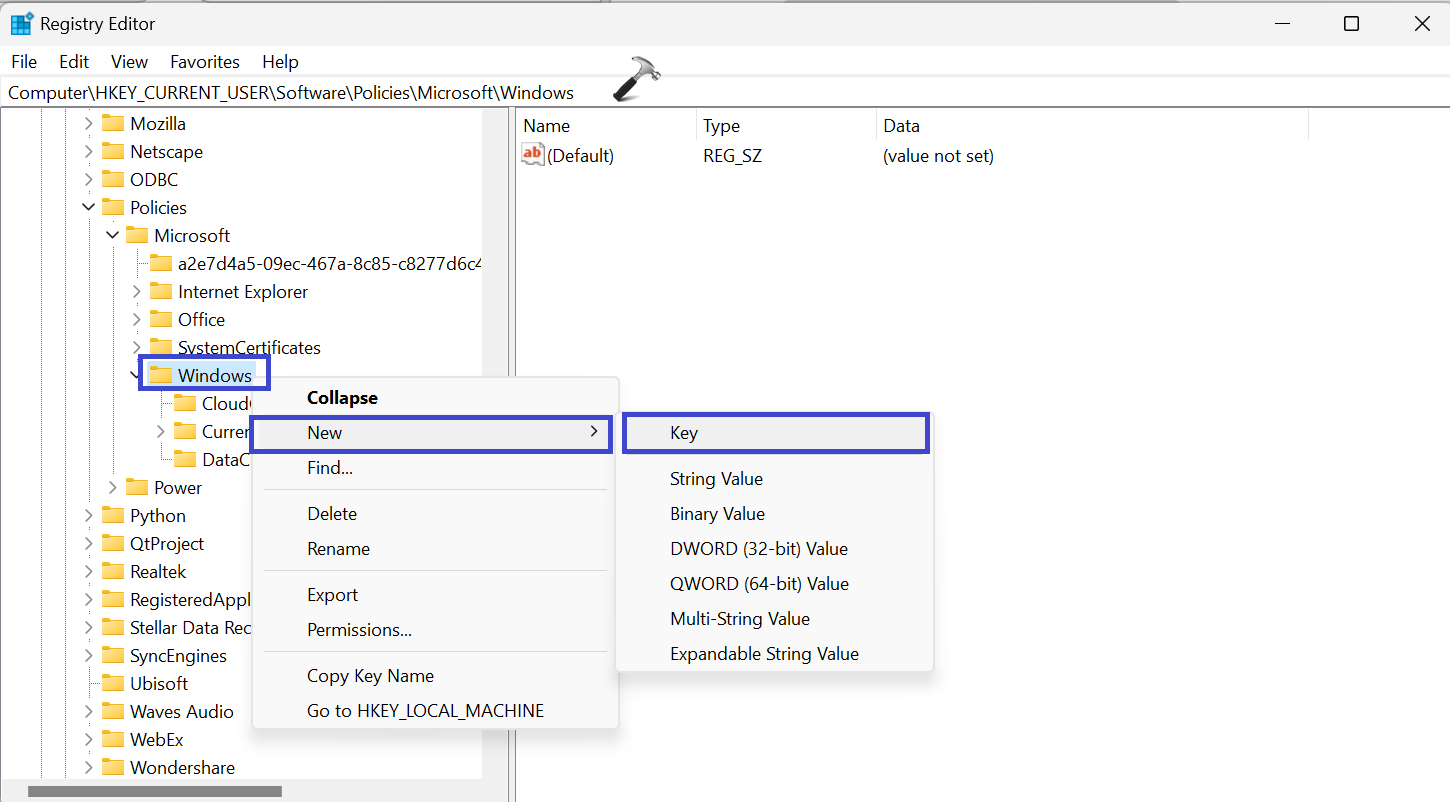Select Export from the context menu
Image resolution: width=1450 pixels, height=802 pixels.
(435, 595)
